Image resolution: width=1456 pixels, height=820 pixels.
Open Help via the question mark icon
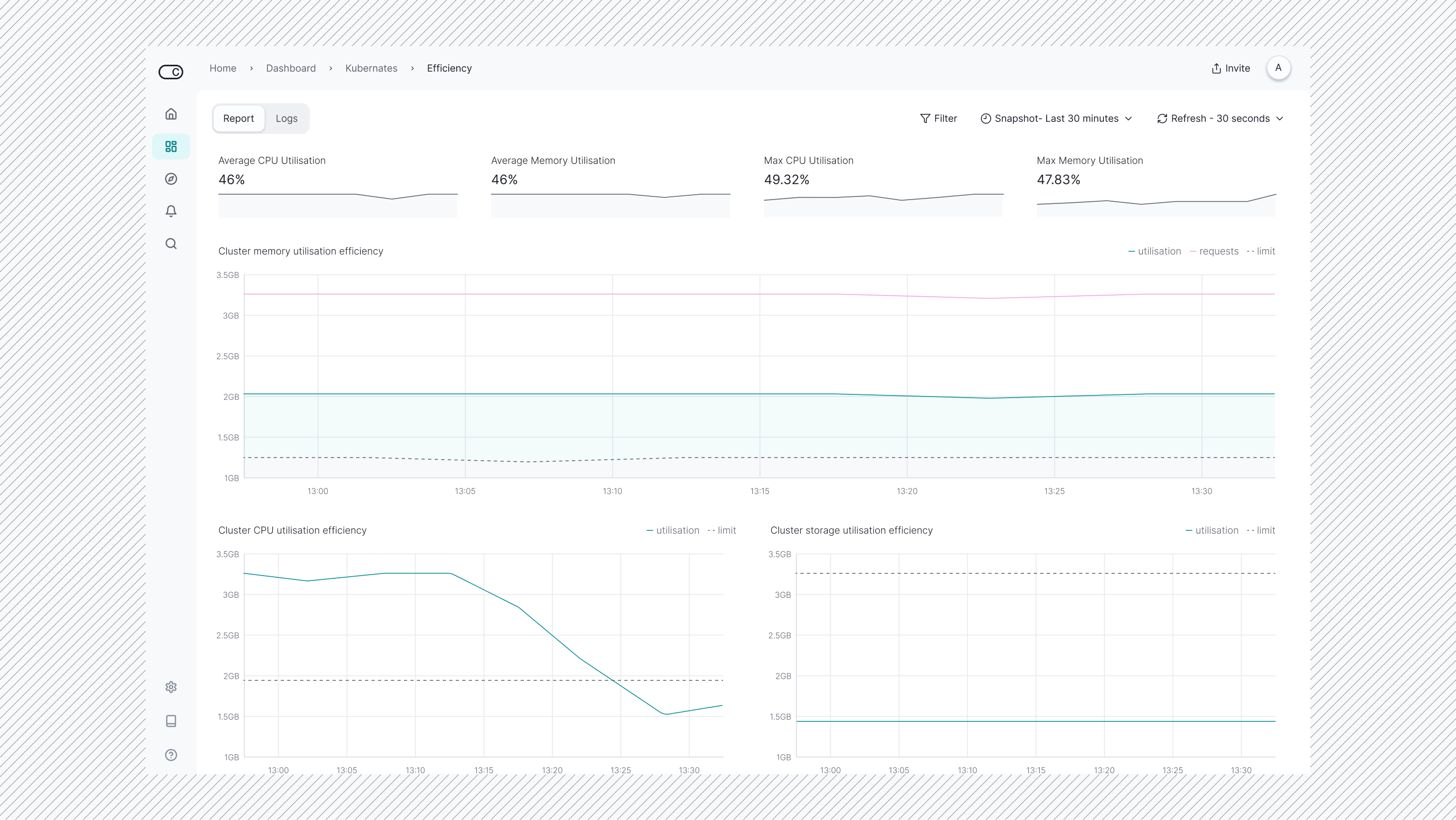pos(171,755)
